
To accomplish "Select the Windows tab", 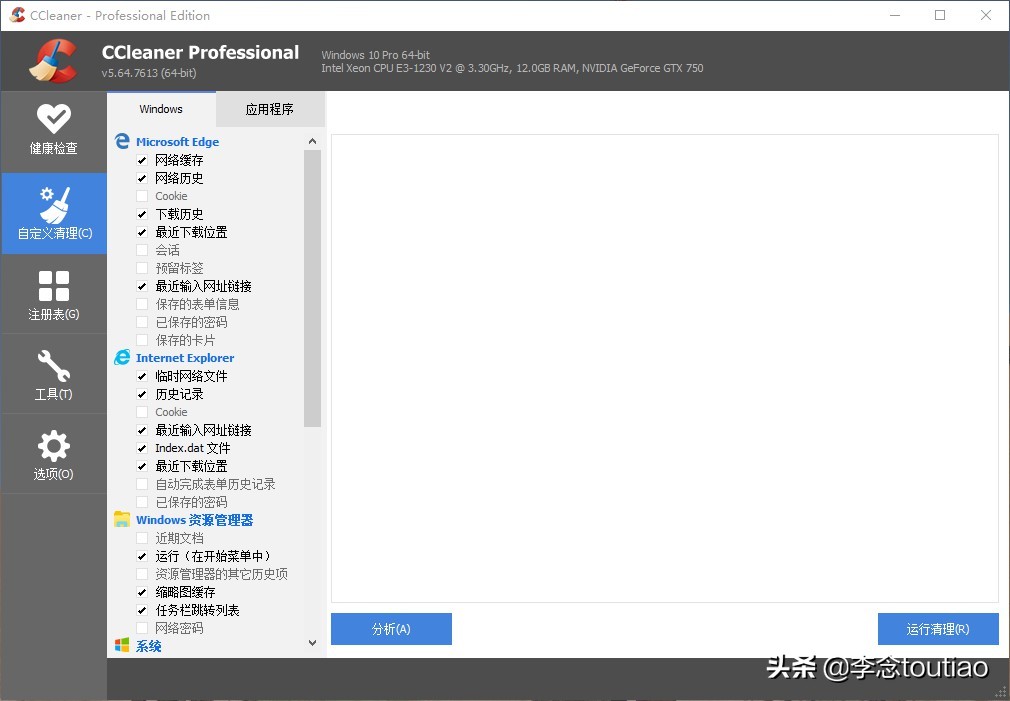I will tap(161, 109).
